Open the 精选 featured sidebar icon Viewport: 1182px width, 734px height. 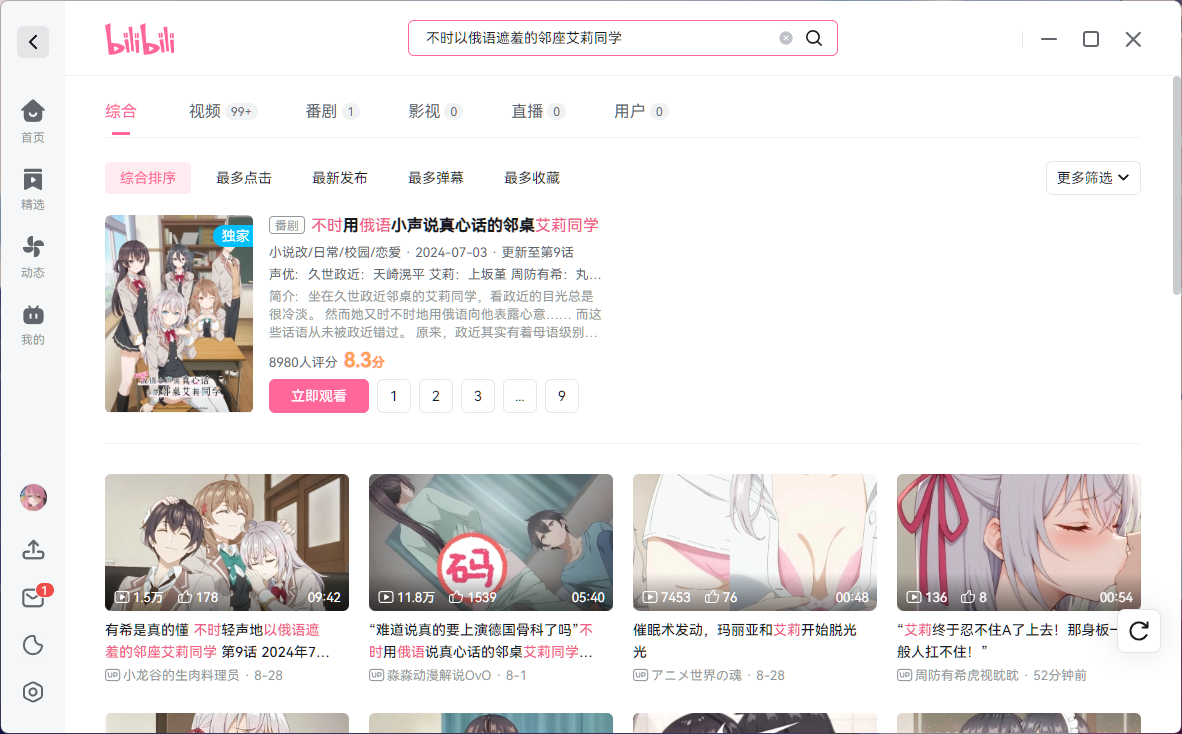pos(32,188)
